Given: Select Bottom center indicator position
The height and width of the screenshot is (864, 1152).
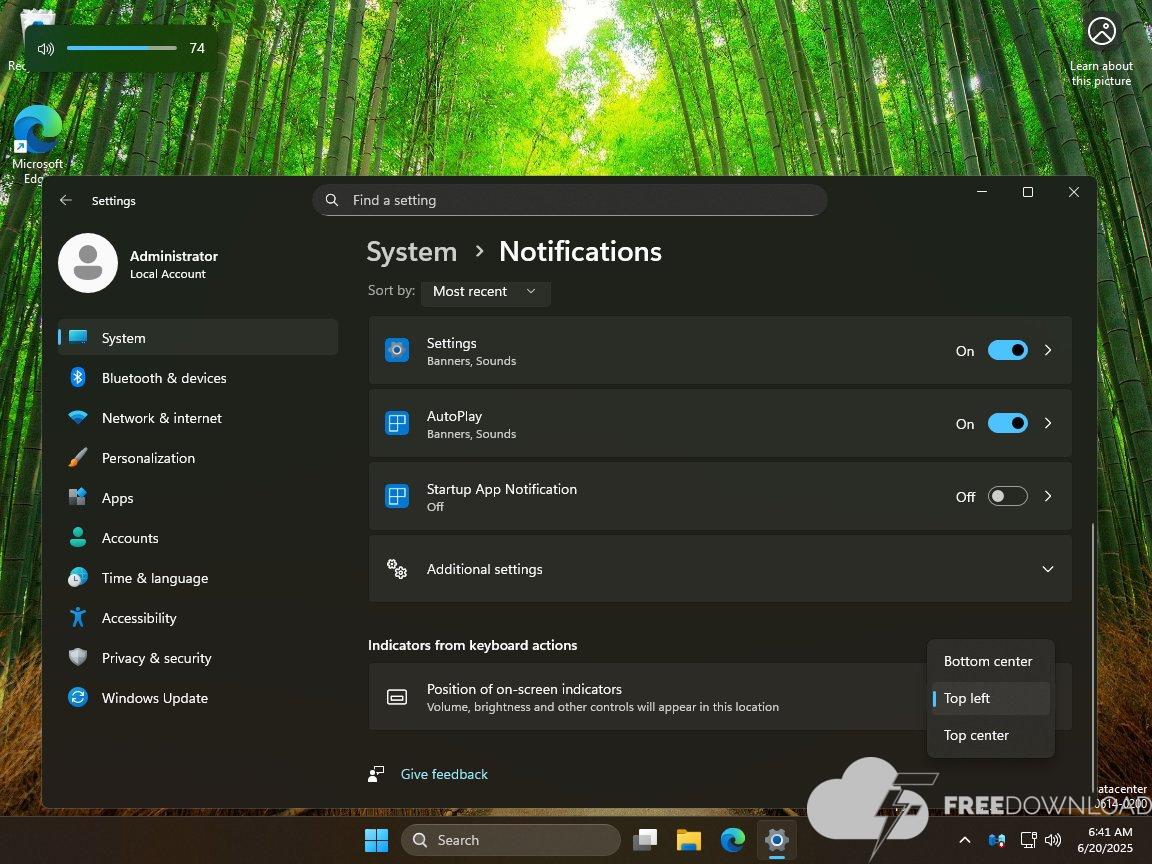Looking at the screenshot, I should coord(988,661).
